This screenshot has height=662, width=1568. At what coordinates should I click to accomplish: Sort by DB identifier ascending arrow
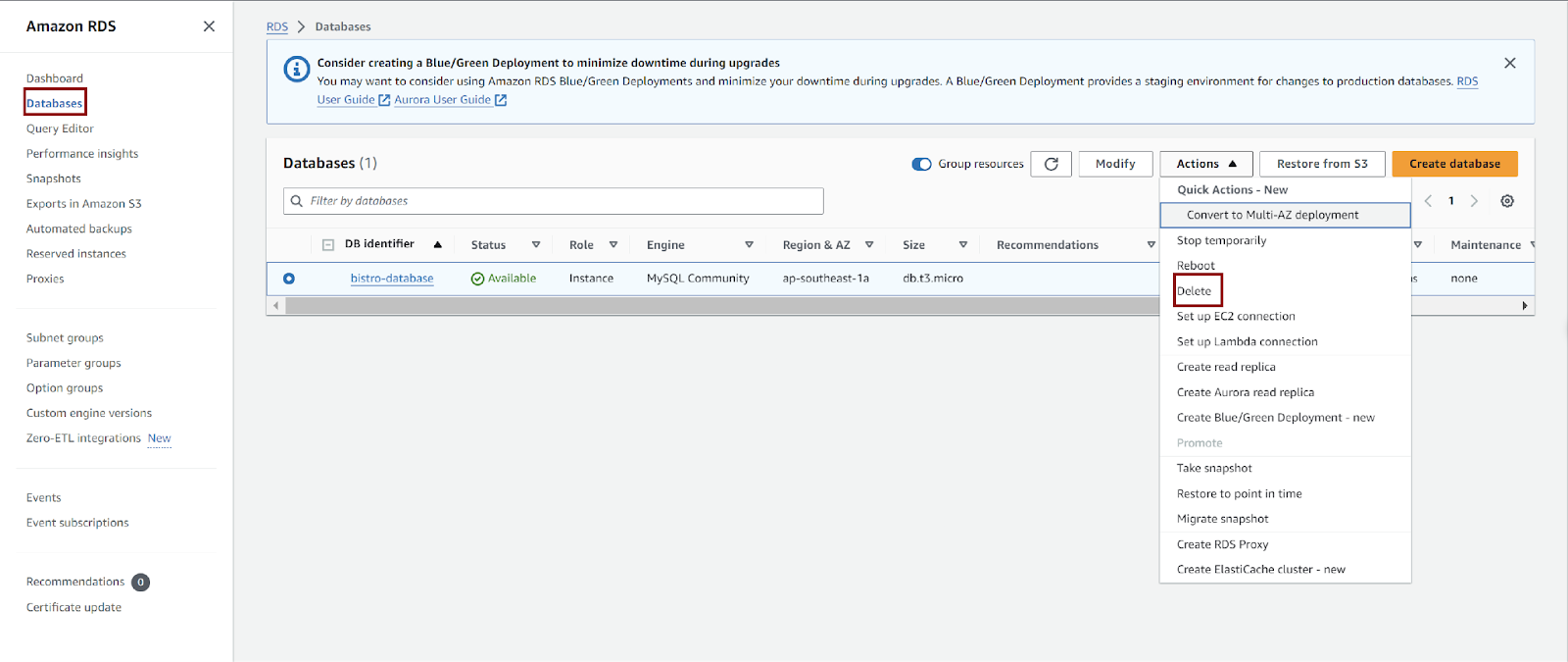[x=438, y=245]
